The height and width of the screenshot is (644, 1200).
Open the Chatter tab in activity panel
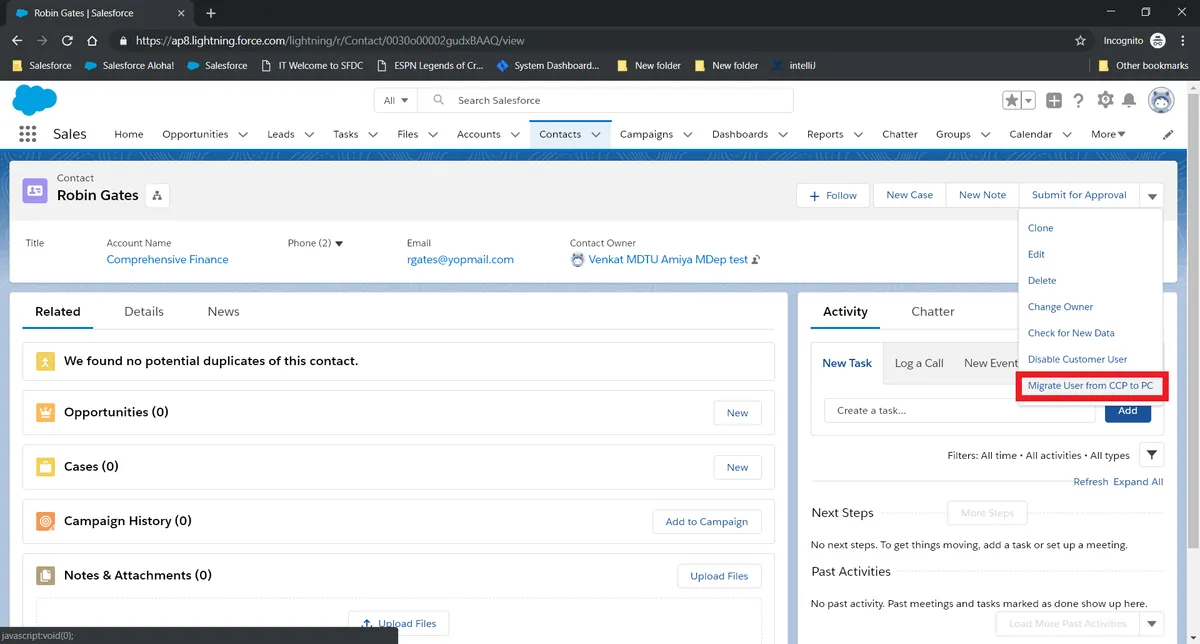[933, 312]
